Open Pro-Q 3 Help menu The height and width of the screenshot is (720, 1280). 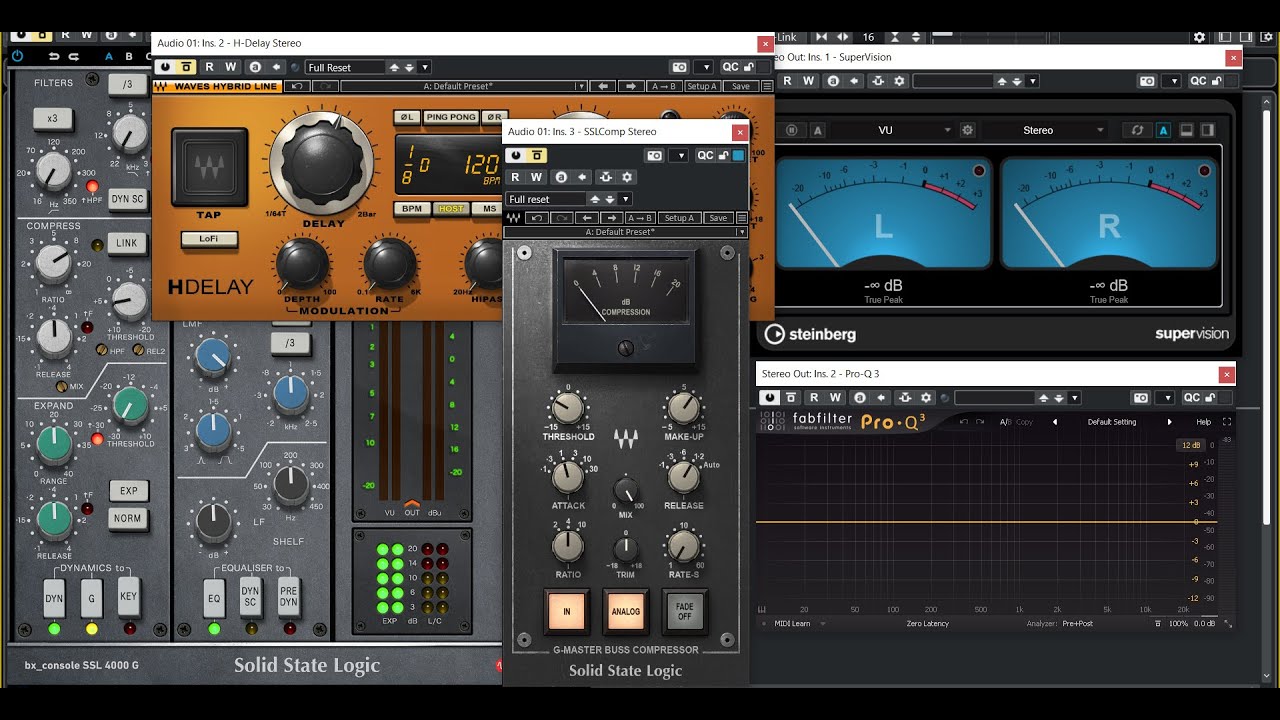(1203, 422)
